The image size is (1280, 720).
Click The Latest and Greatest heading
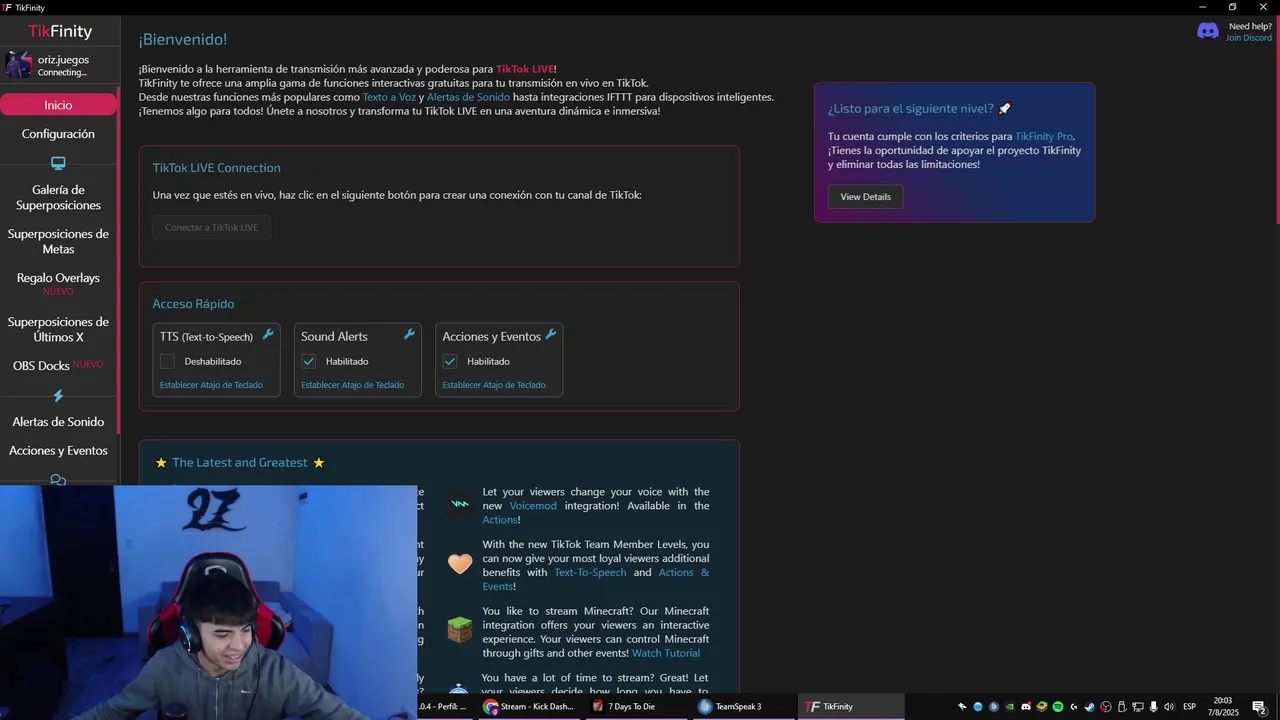coord(240,463)
